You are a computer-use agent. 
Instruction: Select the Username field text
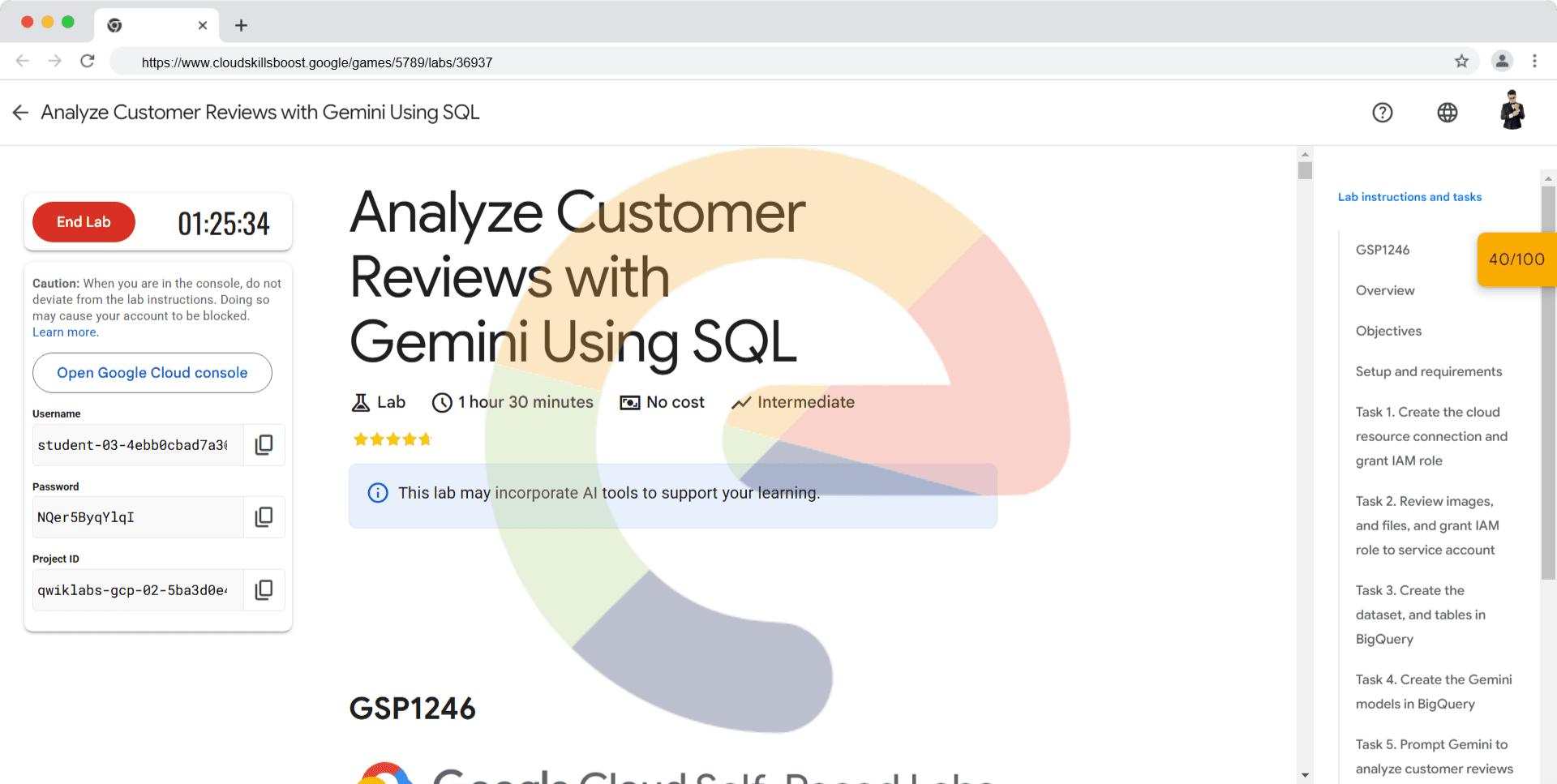[x=138, y=445]
